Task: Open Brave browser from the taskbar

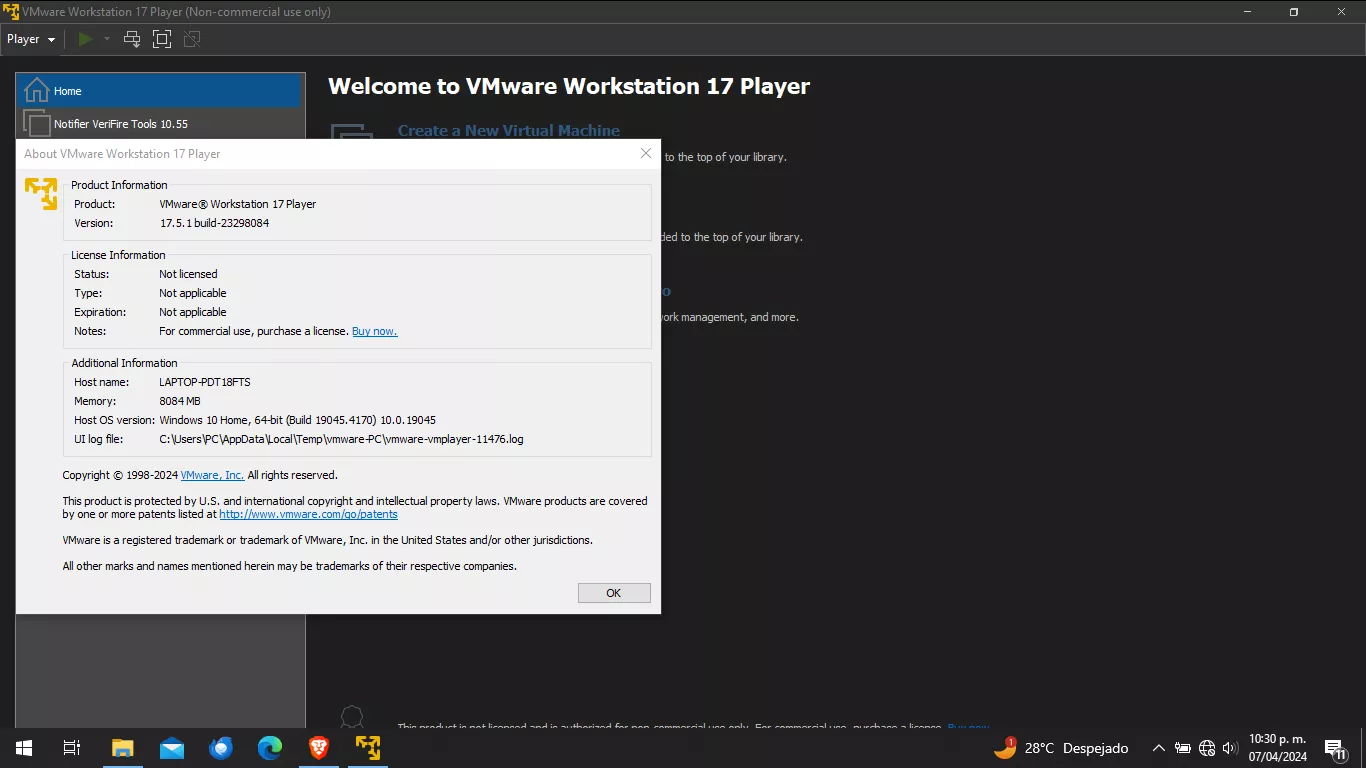Action: point(319,748)
